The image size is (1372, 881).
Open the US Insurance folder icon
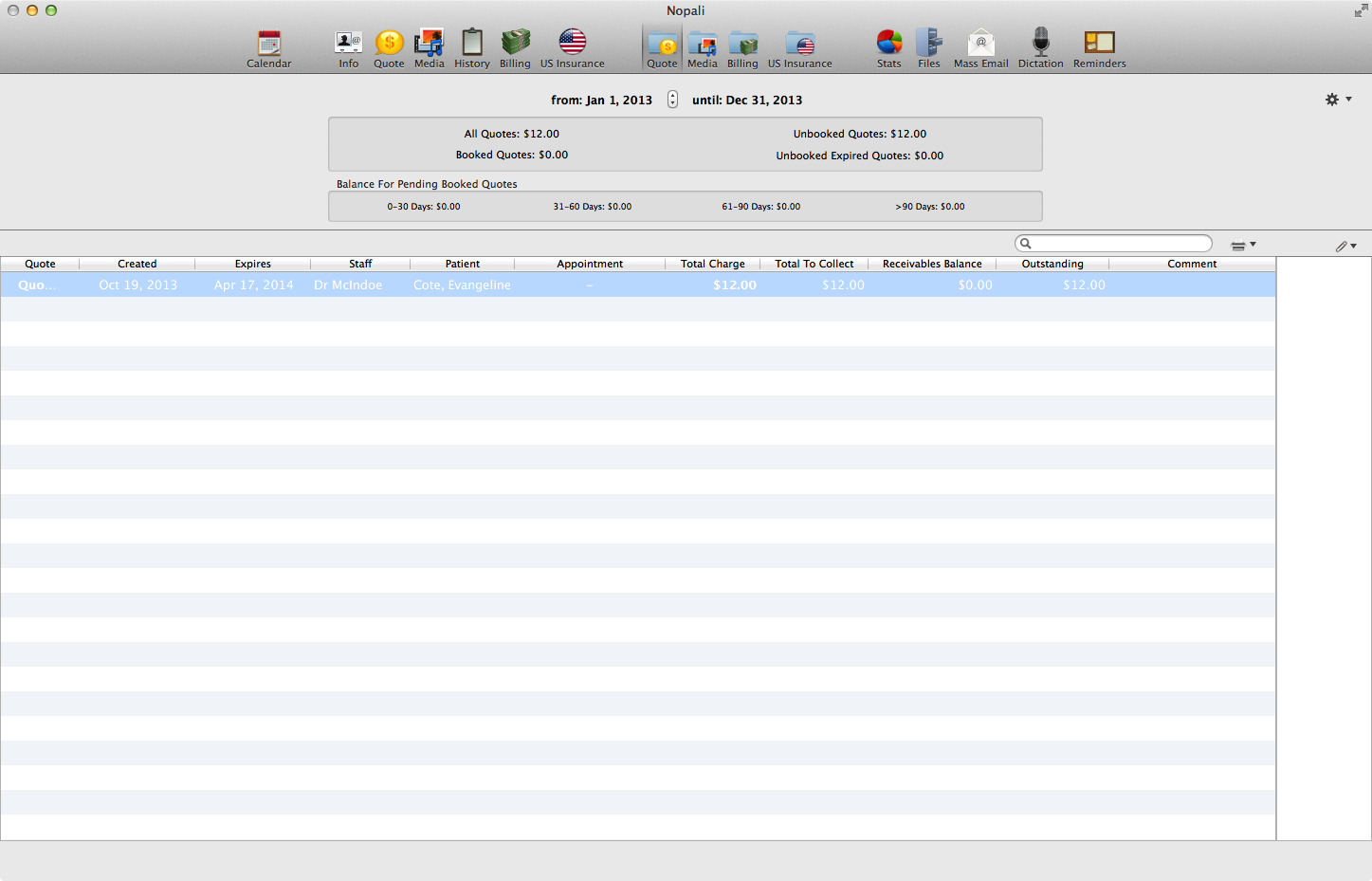point(800,48)
